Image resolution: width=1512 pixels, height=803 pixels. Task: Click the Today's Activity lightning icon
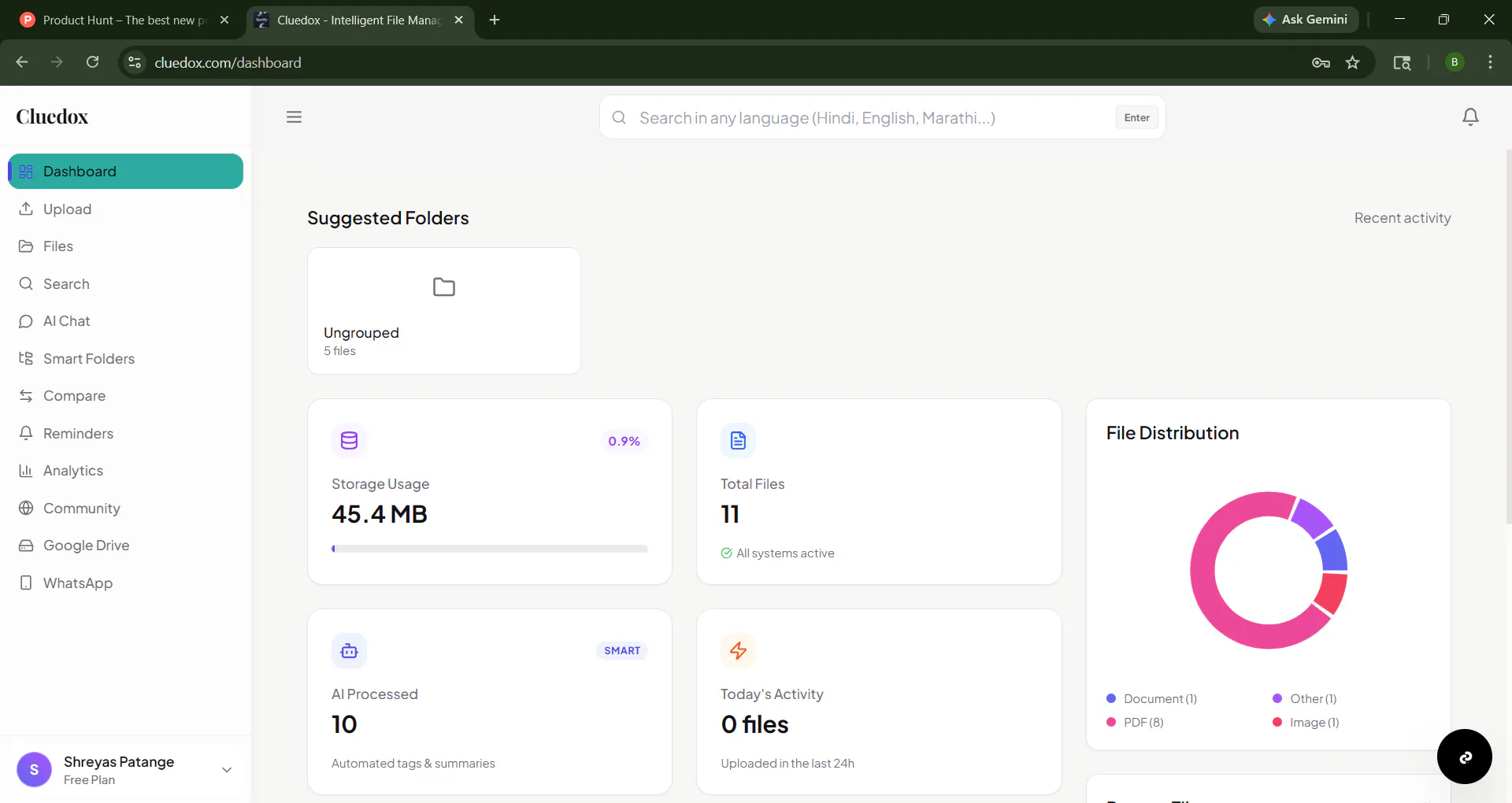pyautogui.click(x=738, y=650)
